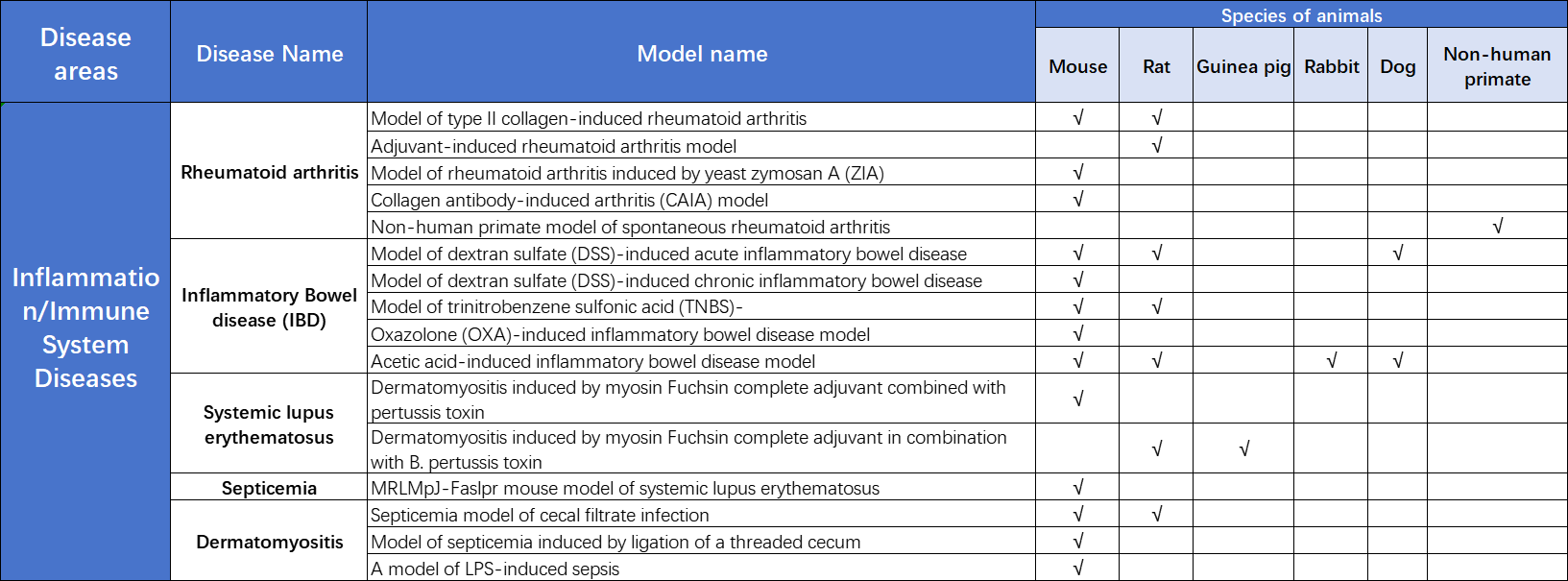Select the "Species of animals" header
The width and height of the screenshot is (1568, 581).
[x=1301, y=15]
